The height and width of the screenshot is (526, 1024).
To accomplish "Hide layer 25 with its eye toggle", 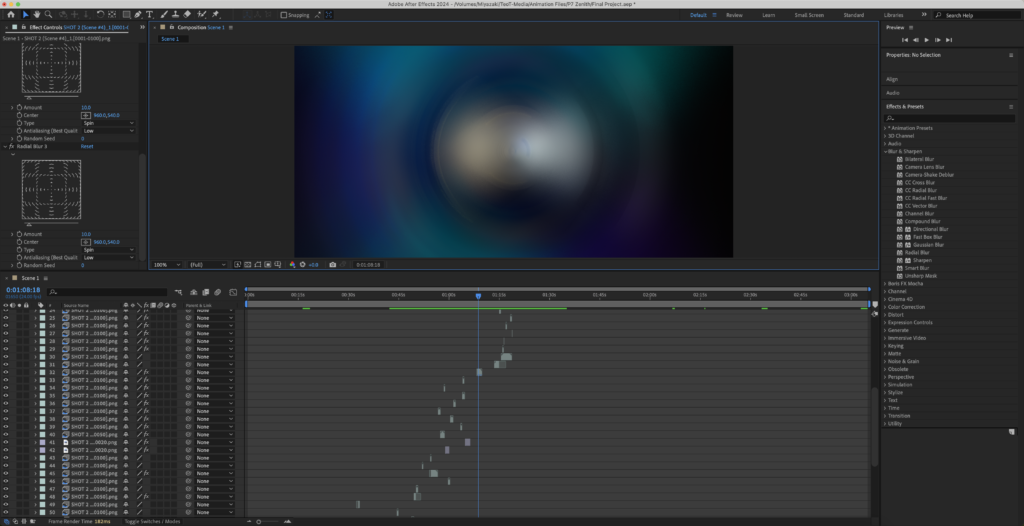I will (x=6, y=319).
